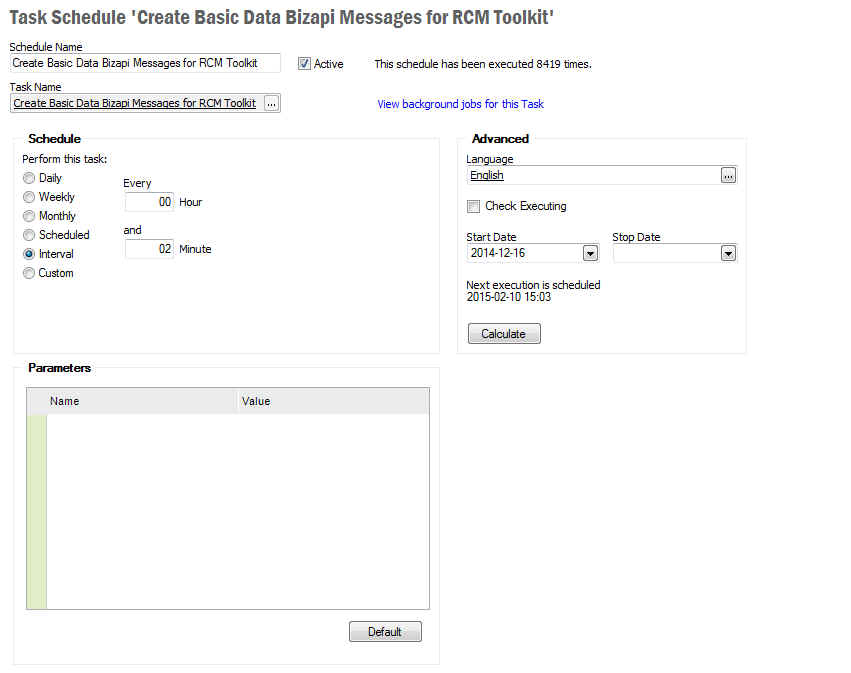Click the ellipsis button beside Task Name
Screen dimensions: 851x673
271,103
